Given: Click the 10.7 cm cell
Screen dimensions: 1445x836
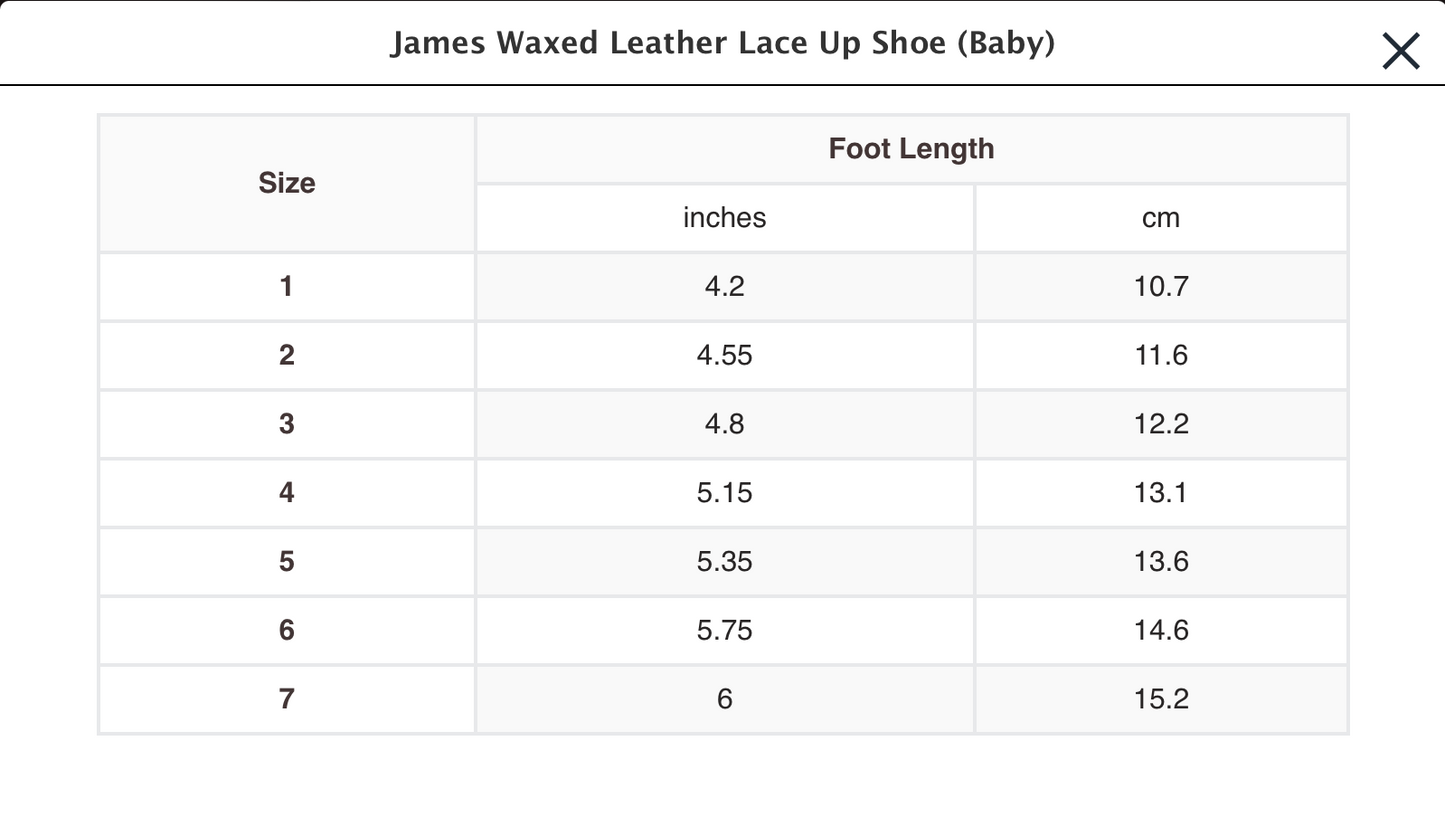Looking at the screenshot, I should [x=1160, y=287].
